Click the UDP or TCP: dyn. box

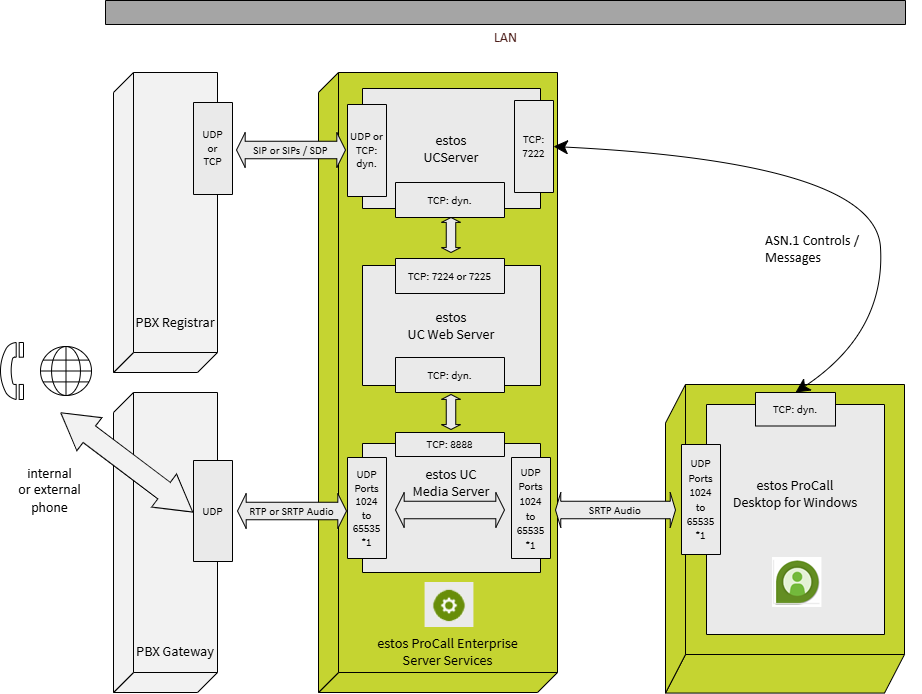[365, 149]
